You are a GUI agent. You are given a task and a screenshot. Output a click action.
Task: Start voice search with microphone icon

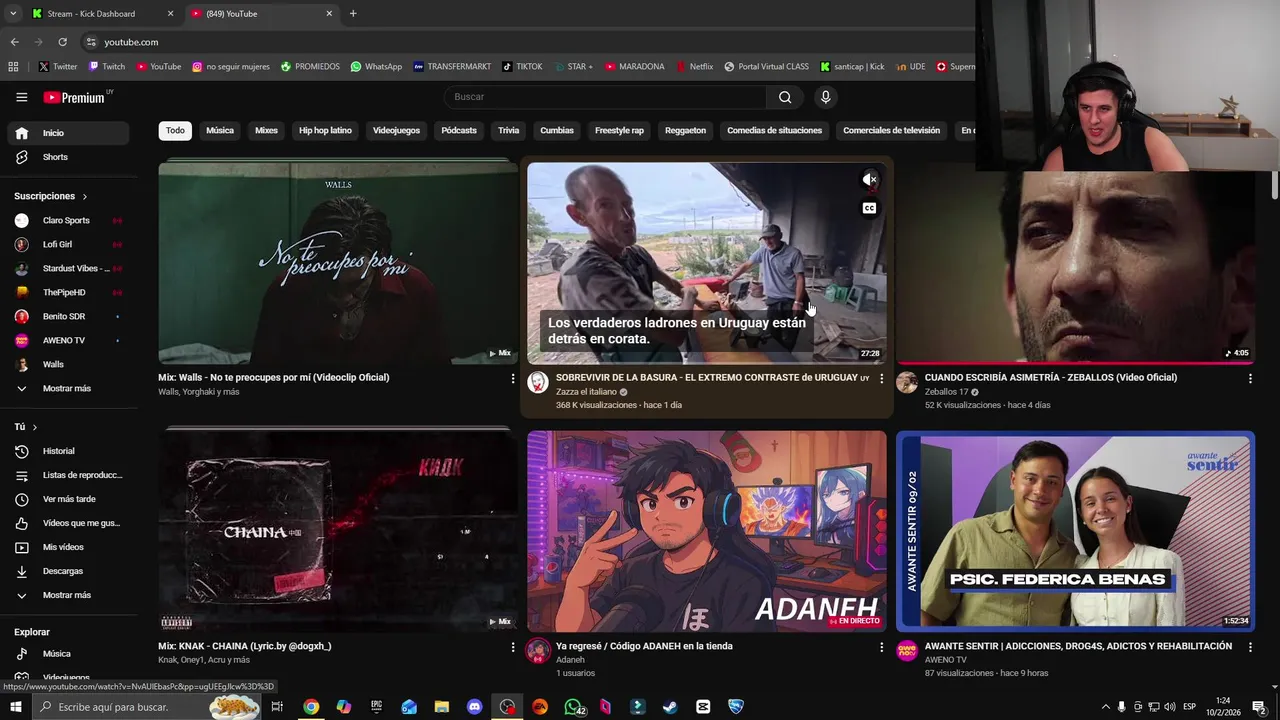[825, 97]
